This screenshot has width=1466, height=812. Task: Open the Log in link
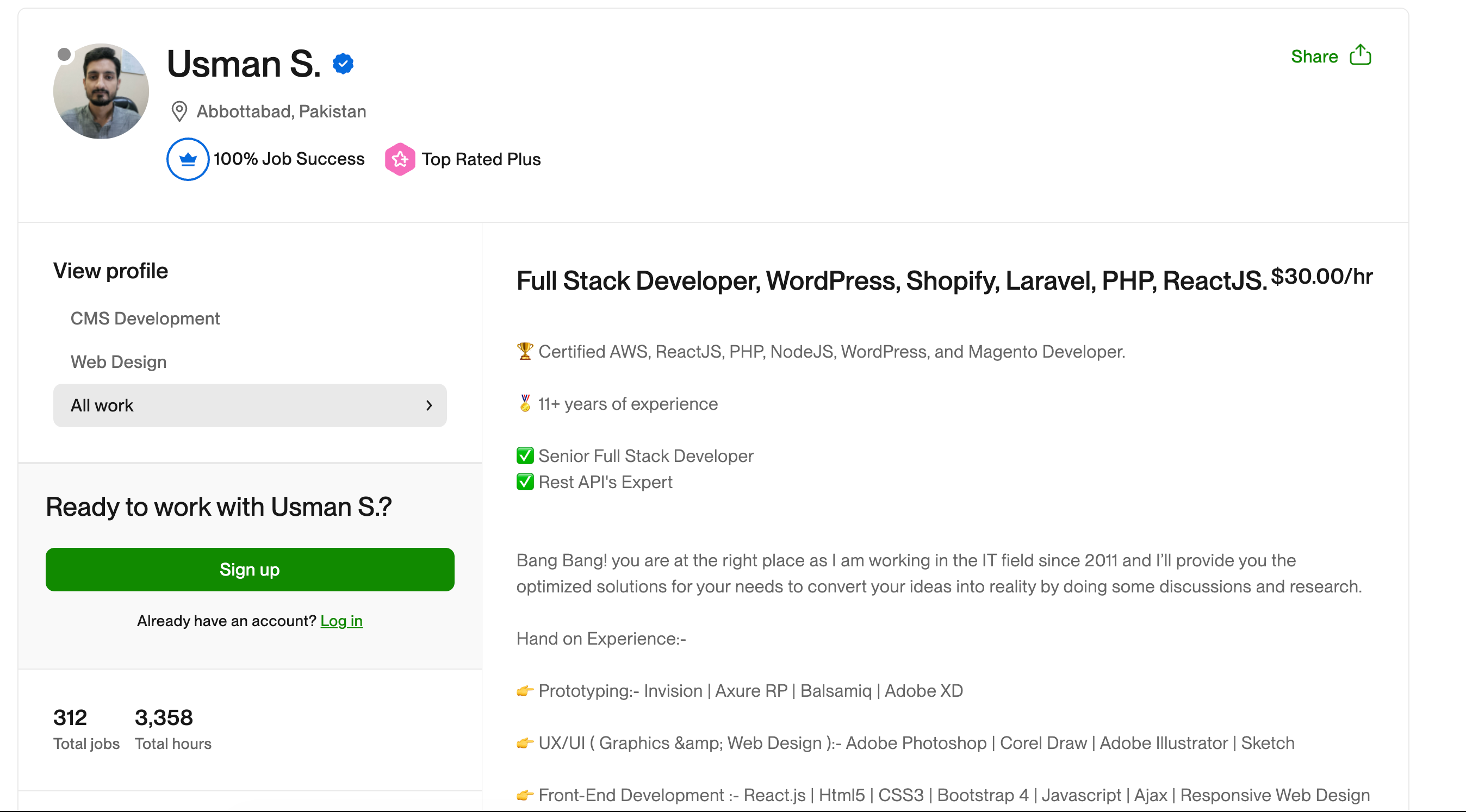tap(341, 621)
